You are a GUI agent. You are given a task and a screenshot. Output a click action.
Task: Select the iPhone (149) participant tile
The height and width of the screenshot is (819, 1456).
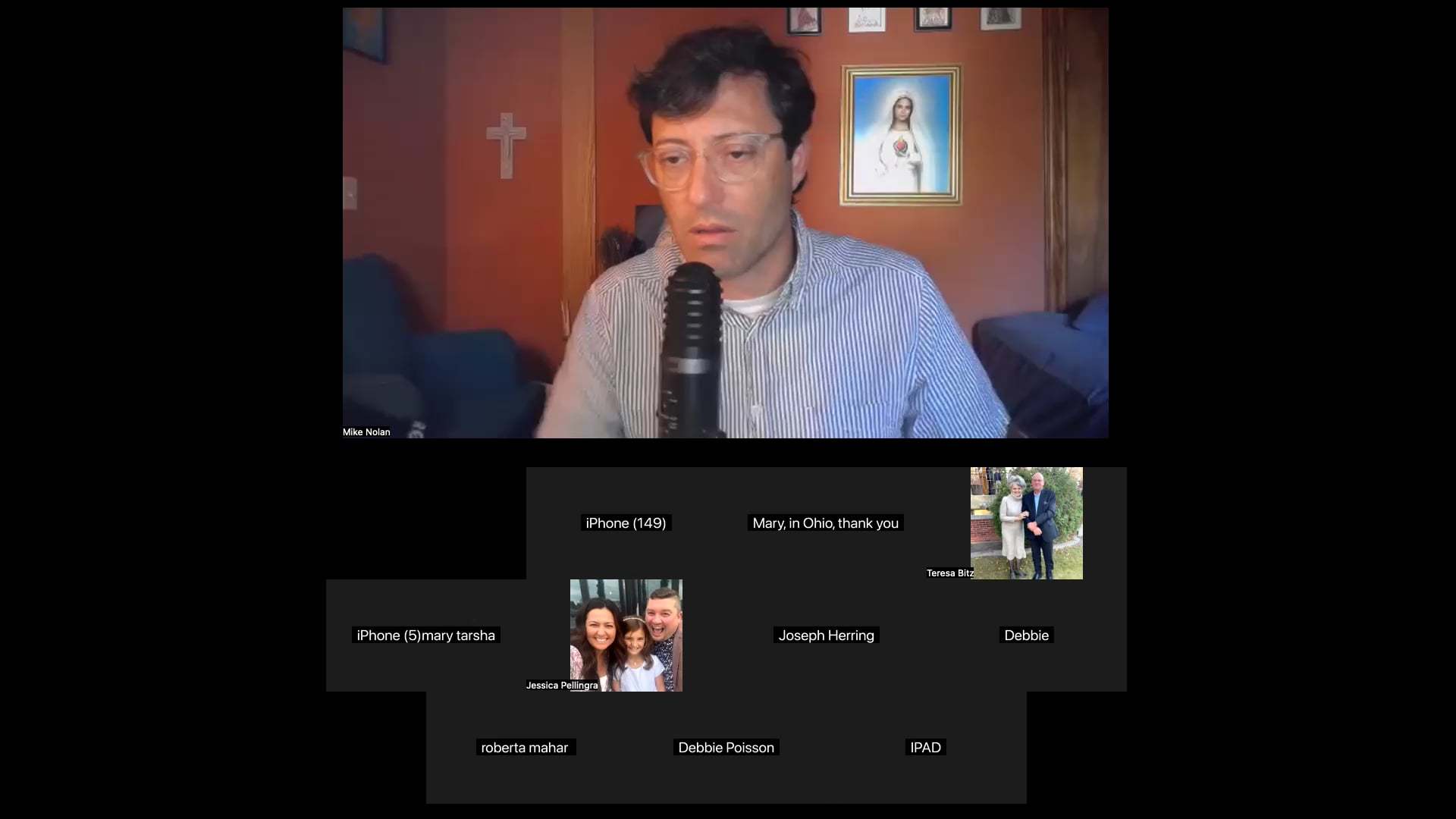click(626, 523)
